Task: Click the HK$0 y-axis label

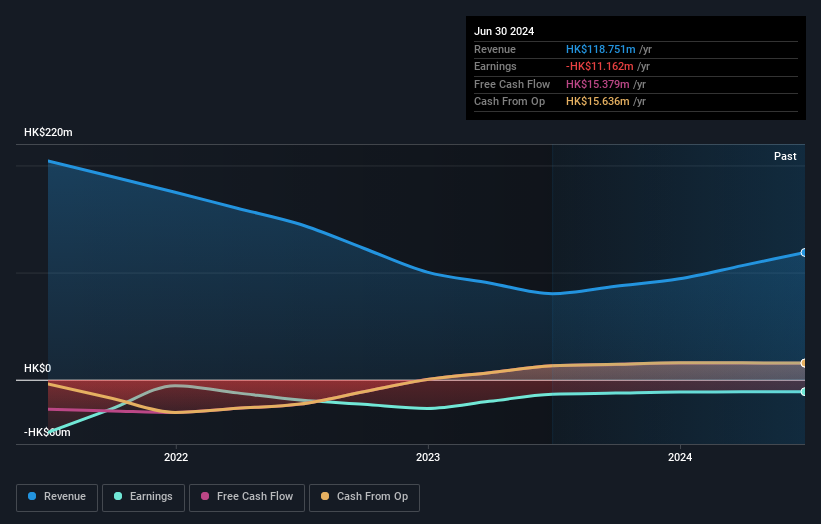Action: [38, 369]
